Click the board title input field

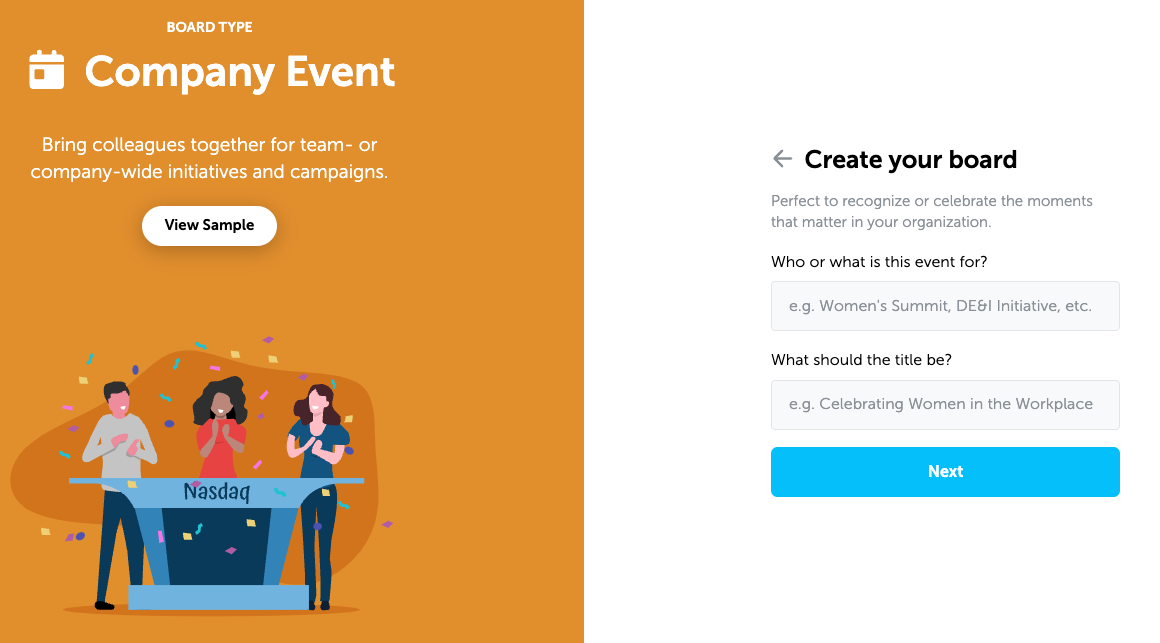point(945,404)
